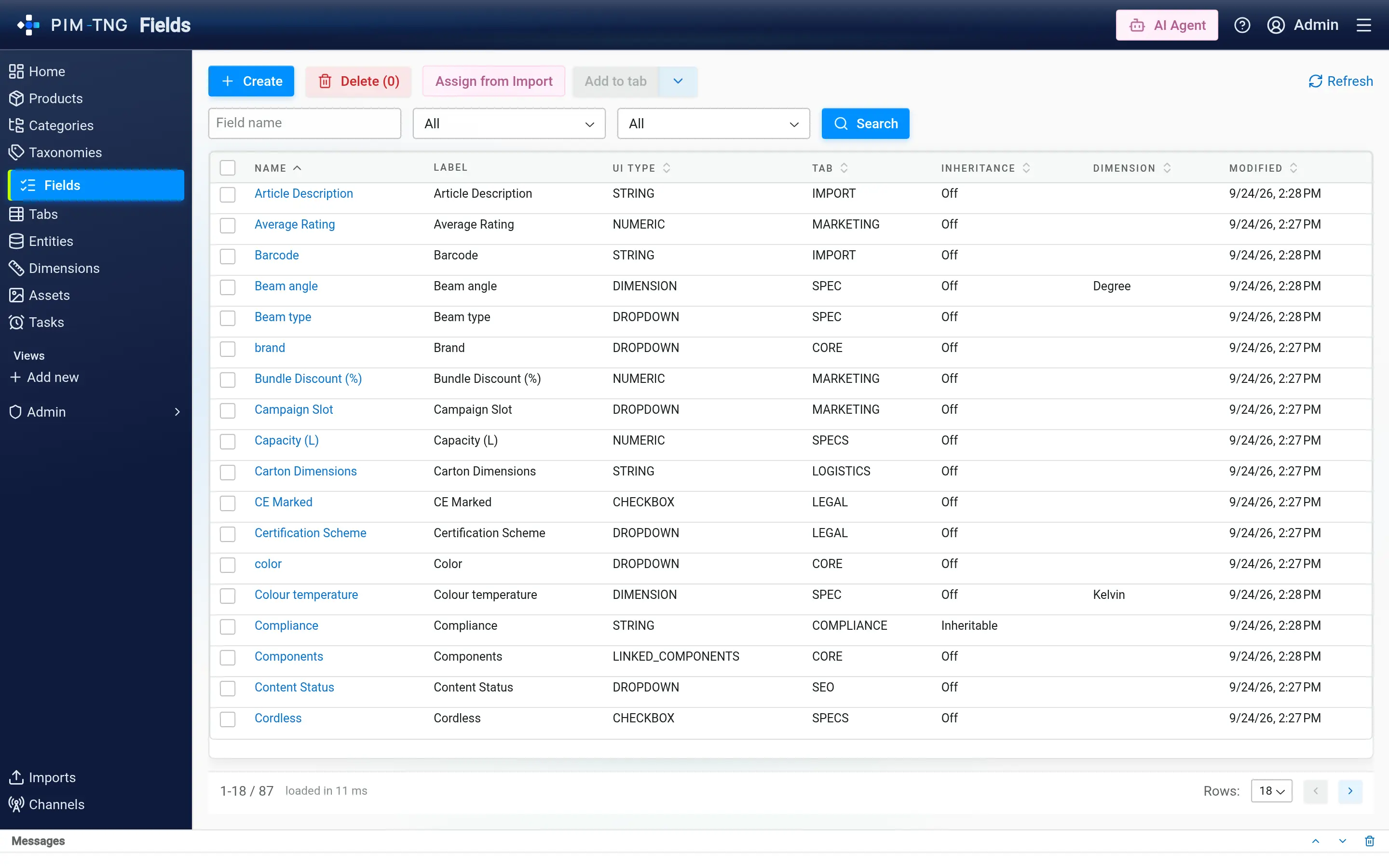
Task: Open the hamburger menu icon
Action: tap(1364, 25)
